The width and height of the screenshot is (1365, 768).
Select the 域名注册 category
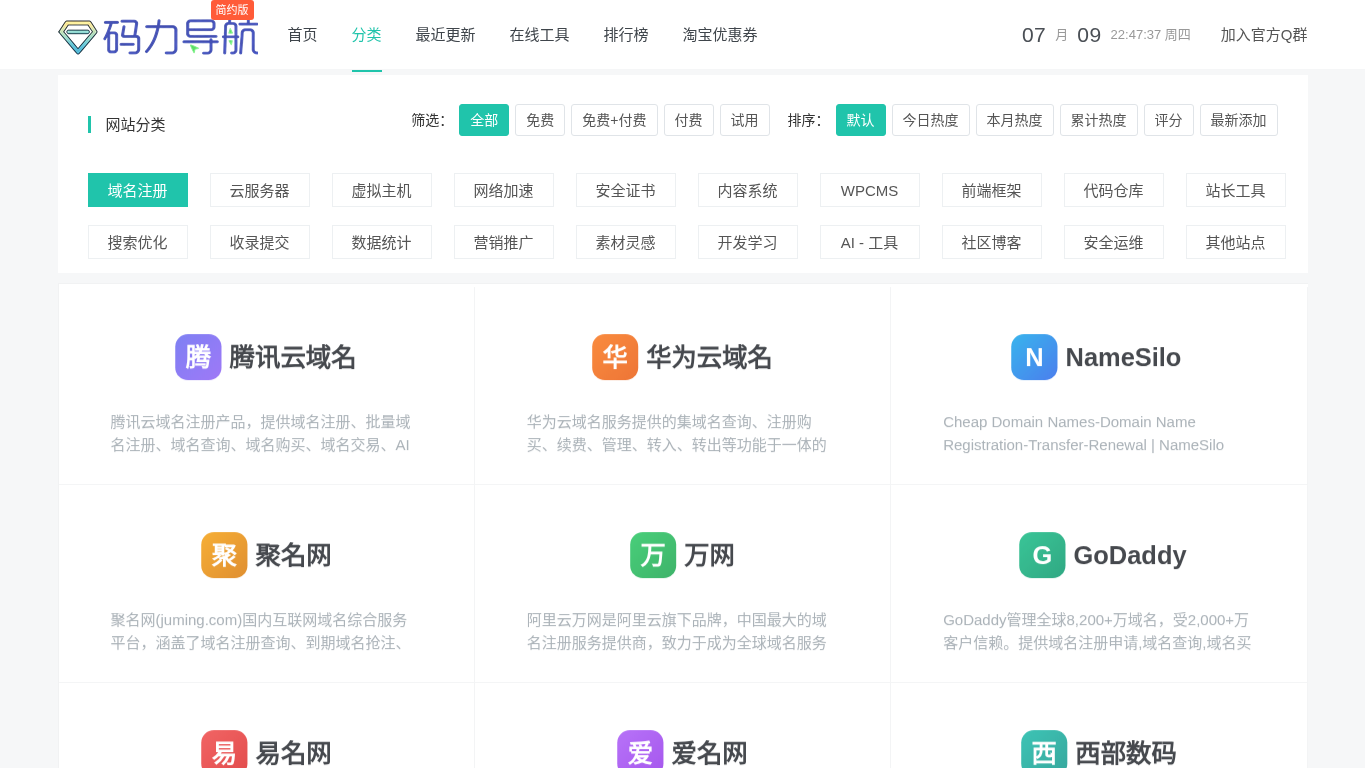click(x=138, y=190)
